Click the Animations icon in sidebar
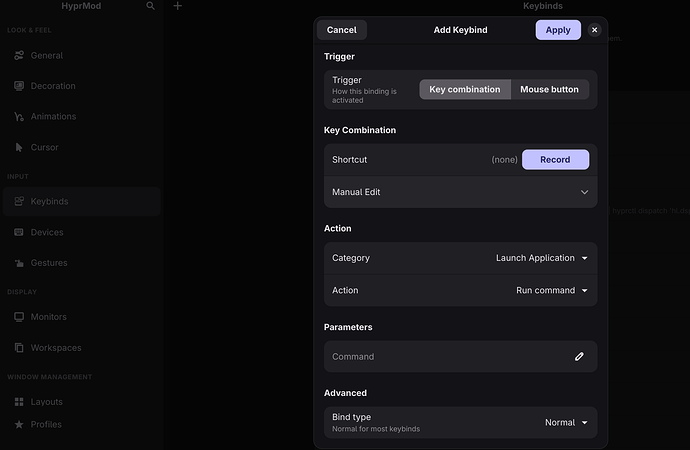This screenshot has width=690, height=450. [19, 117]
